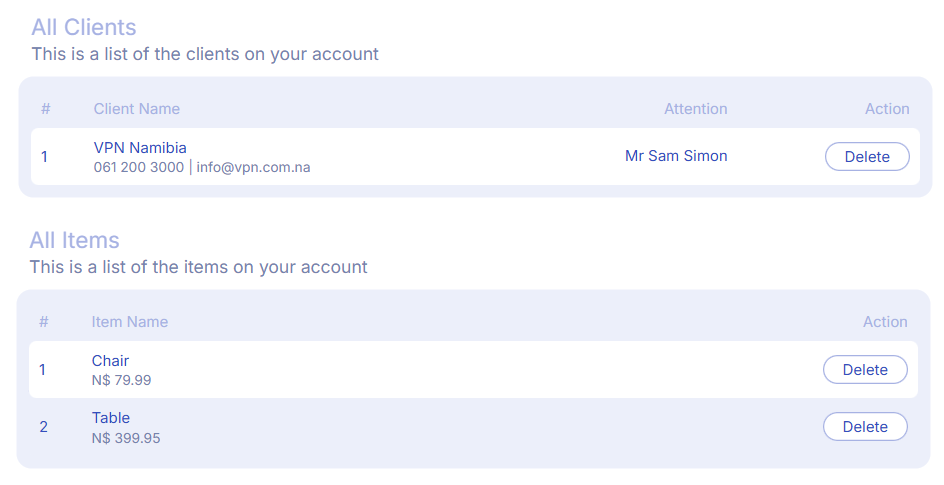Click the Attention column header
Image resolution: width=944 pixels, height=485 pixels.
tap(695, 109)
